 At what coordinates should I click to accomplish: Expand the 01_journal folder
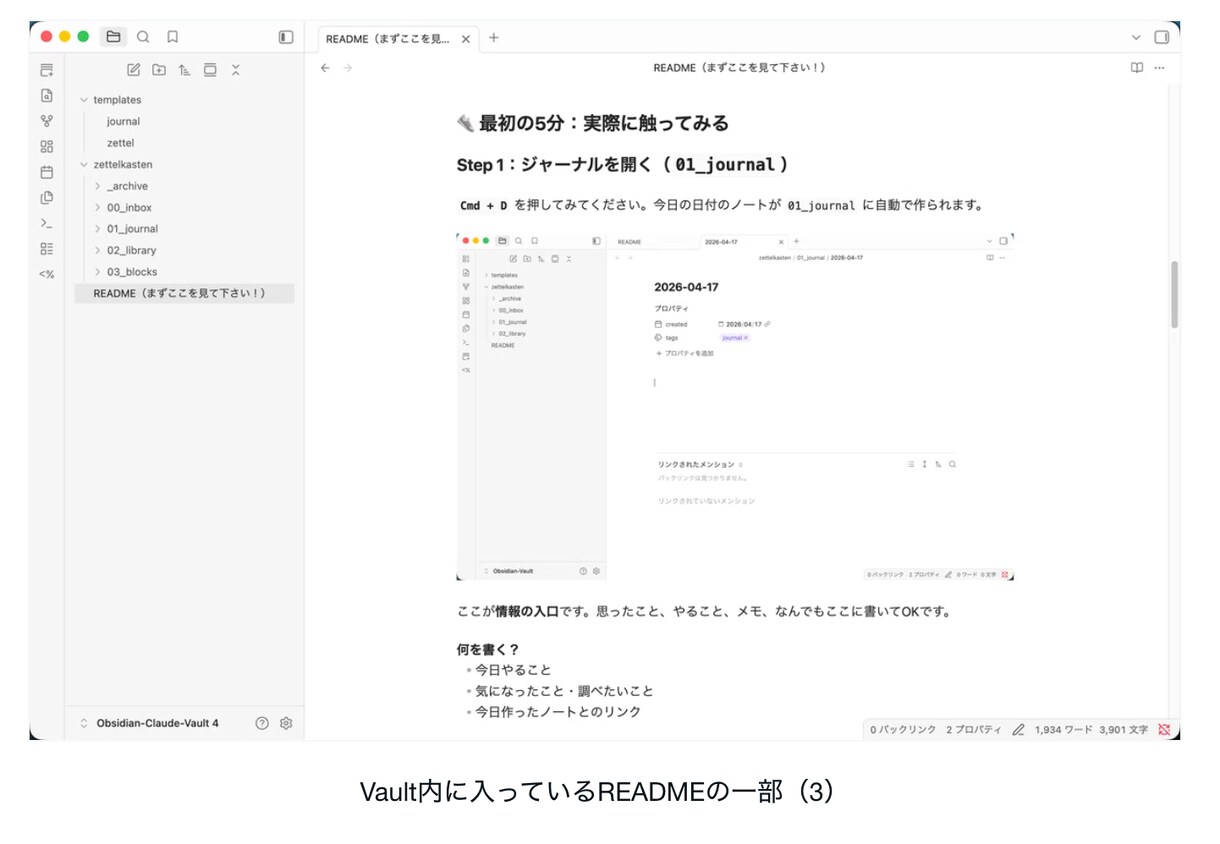click(x=97, y=229)
